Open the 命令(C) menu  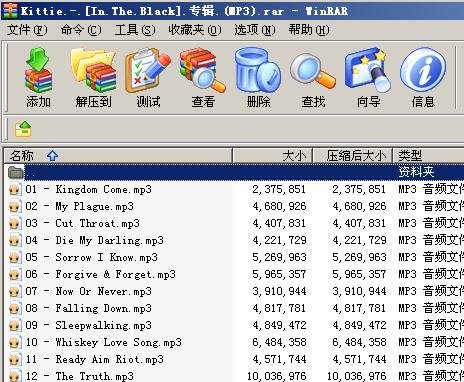coord(81,30)
